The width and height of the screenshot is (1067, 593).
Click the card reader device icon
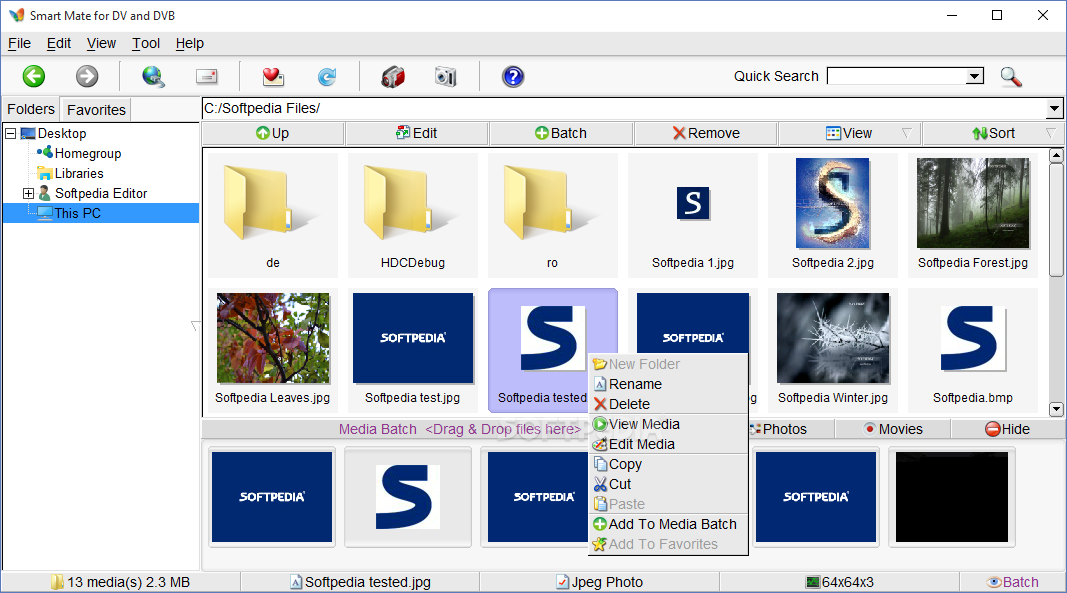coord(206,76)
